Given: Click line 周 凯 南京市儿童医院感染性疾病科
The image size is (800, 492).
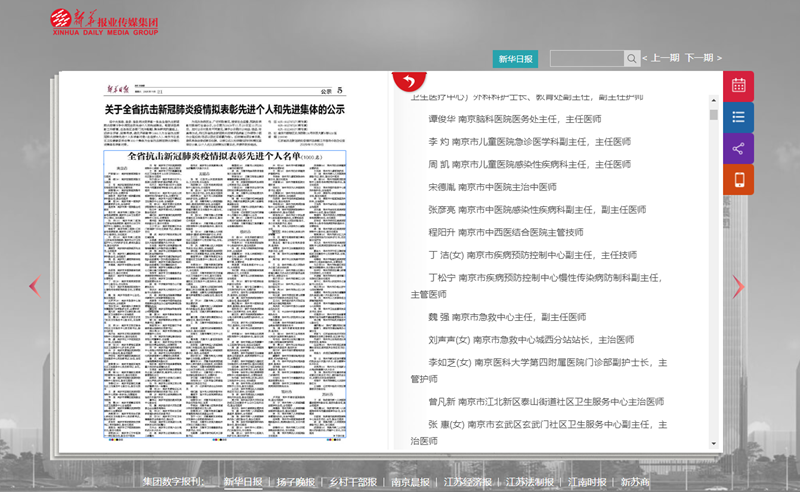Looking at the screenshot, I should coord(530,164).
